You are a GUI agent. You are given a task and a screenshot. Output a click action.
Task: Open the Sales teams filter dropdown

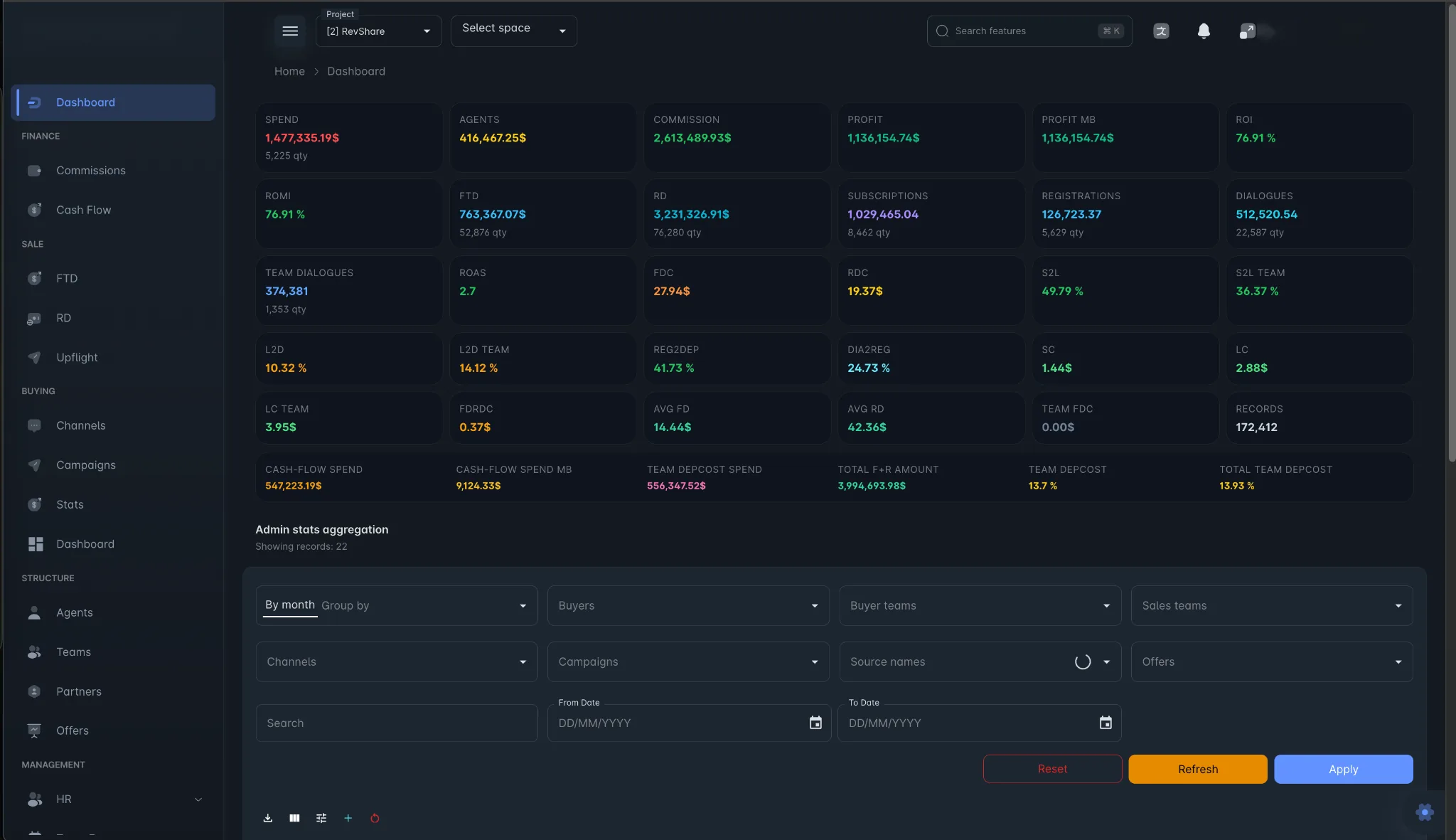coord(1272,605)
